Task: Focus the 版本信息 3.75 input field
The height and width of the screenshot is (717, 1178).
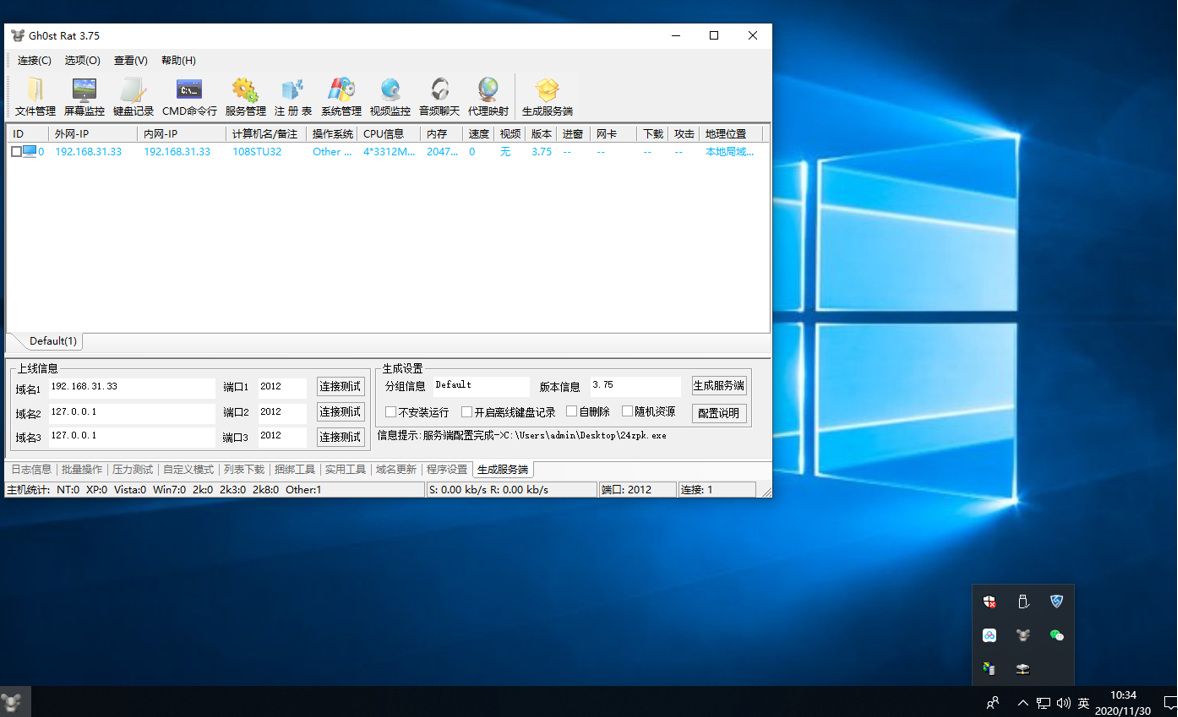Action: [x=636, y=386]
